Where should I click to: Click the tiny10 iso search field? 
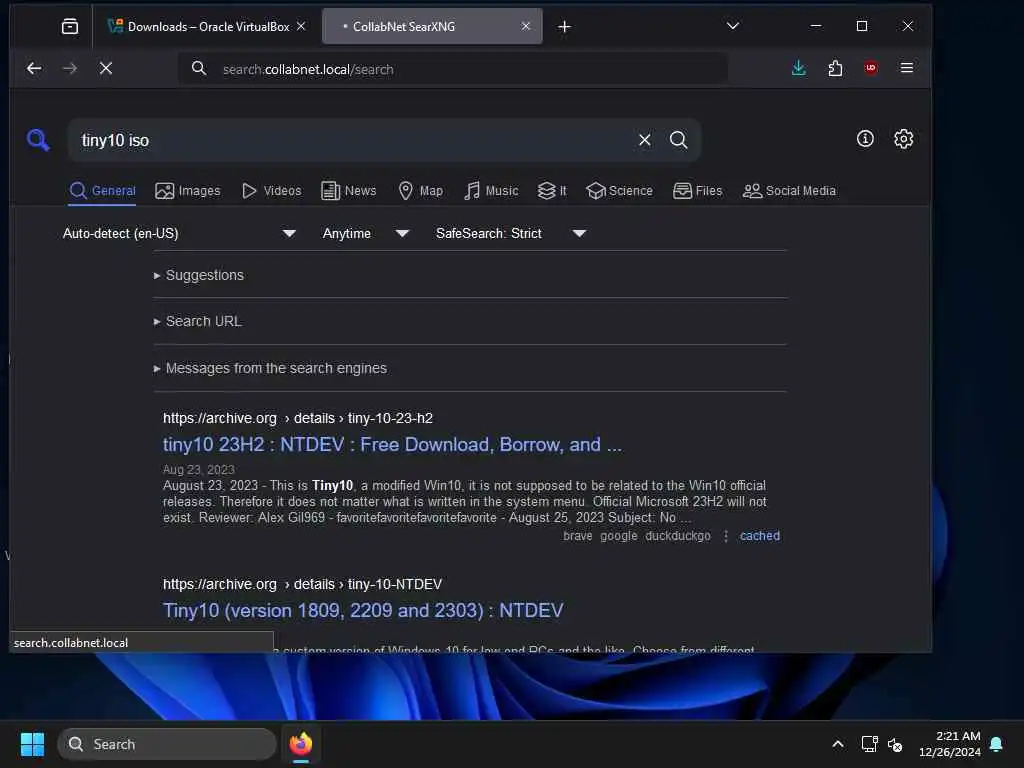353,140
